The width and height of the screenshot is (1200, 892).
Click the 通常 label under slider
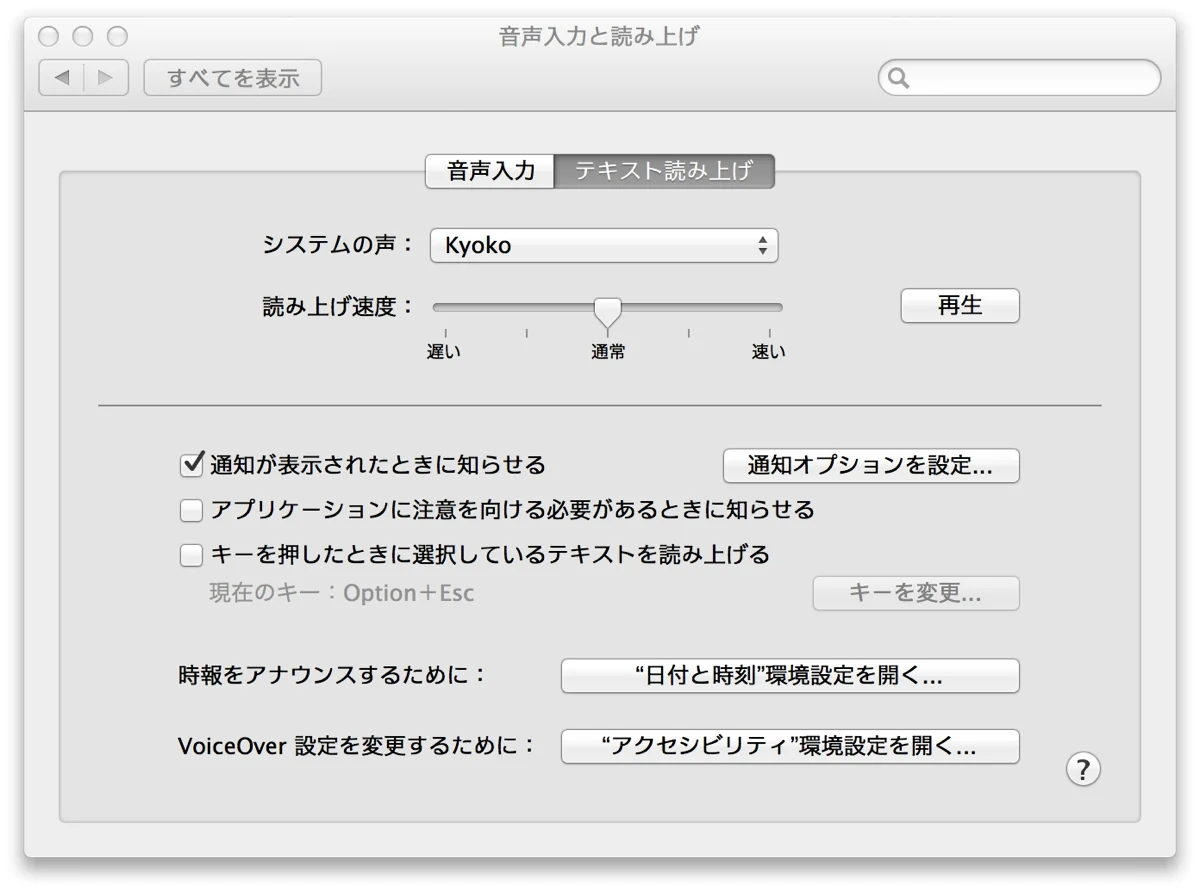pyautogui.click(x=607, y=352)
